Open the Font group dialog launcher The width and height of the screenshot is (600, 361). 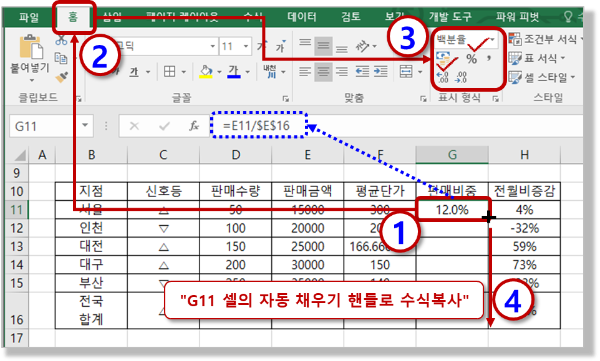point(285,99)
